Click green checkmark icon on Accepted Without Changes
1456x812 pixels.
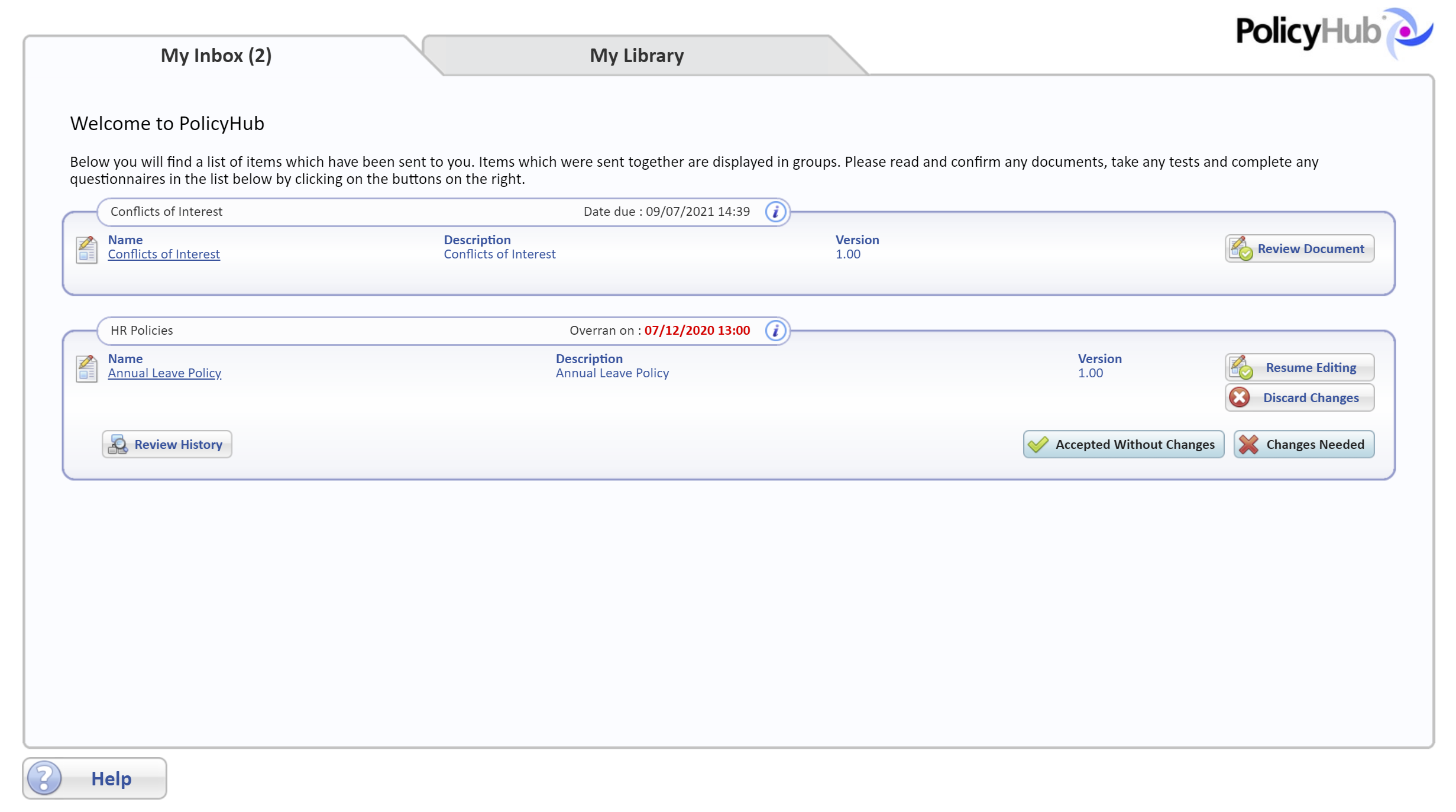point(1038,444)
